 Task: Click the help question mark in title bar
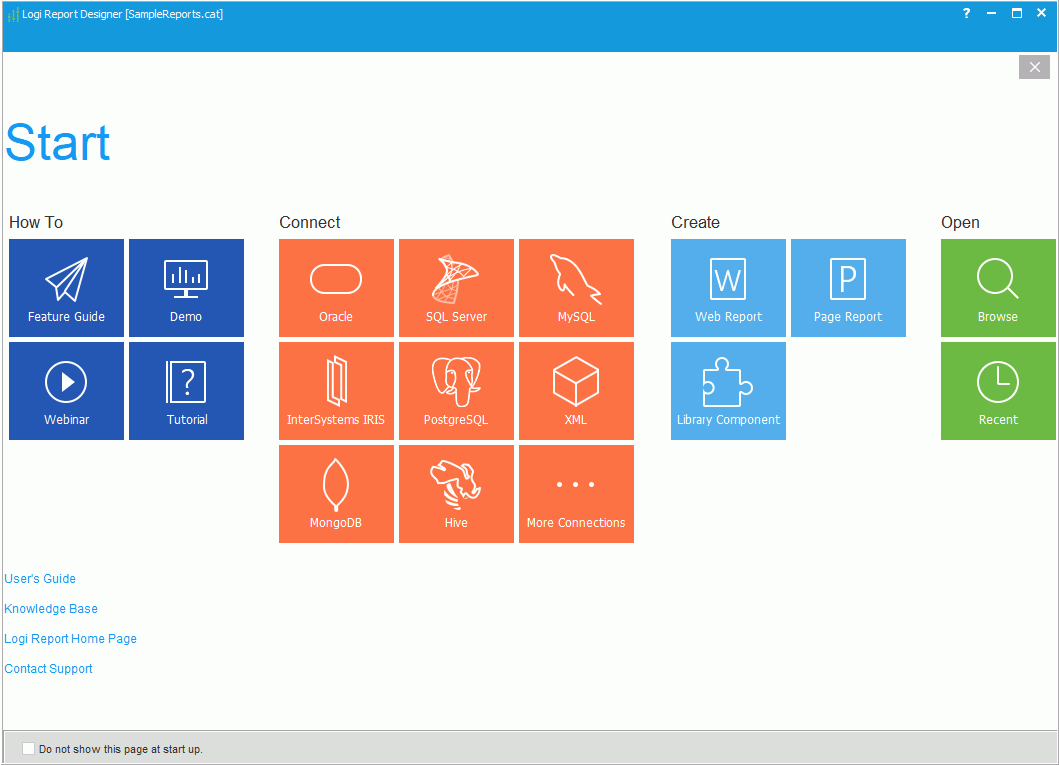tap(966, 13)
